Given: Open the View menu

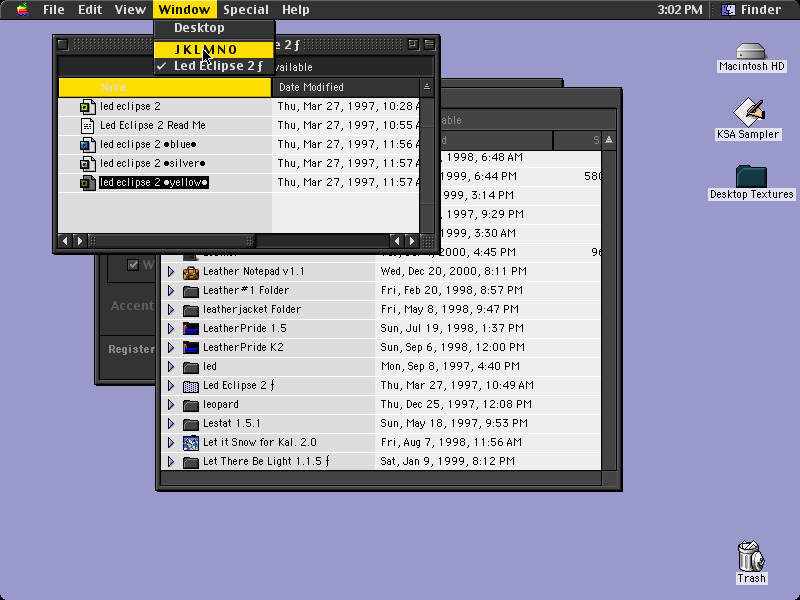Looking at the screenshot, I should click(130, 10).
